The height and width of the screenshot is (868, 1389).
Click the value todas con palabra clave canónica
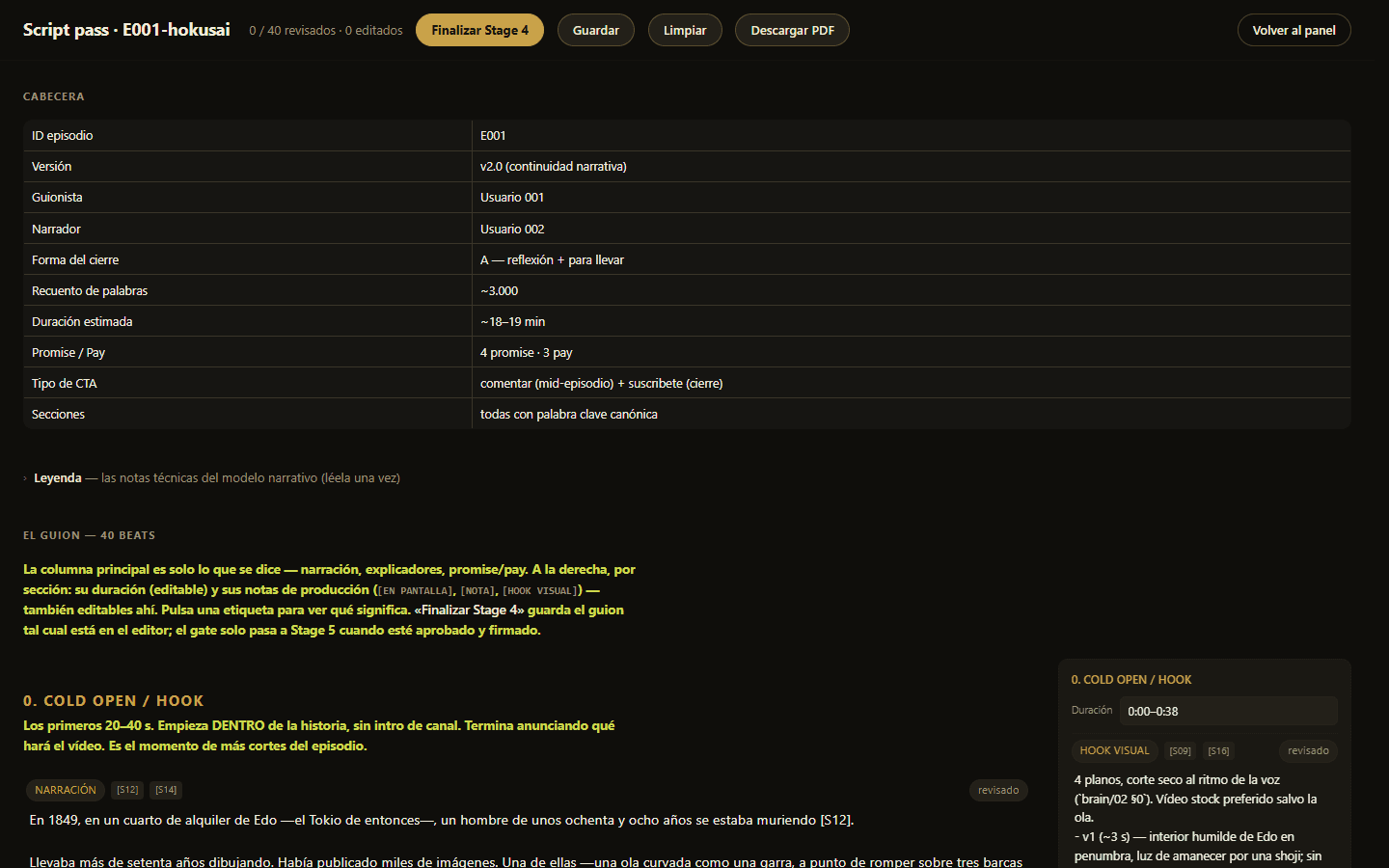pyautogui.click(x=569, y=414)
